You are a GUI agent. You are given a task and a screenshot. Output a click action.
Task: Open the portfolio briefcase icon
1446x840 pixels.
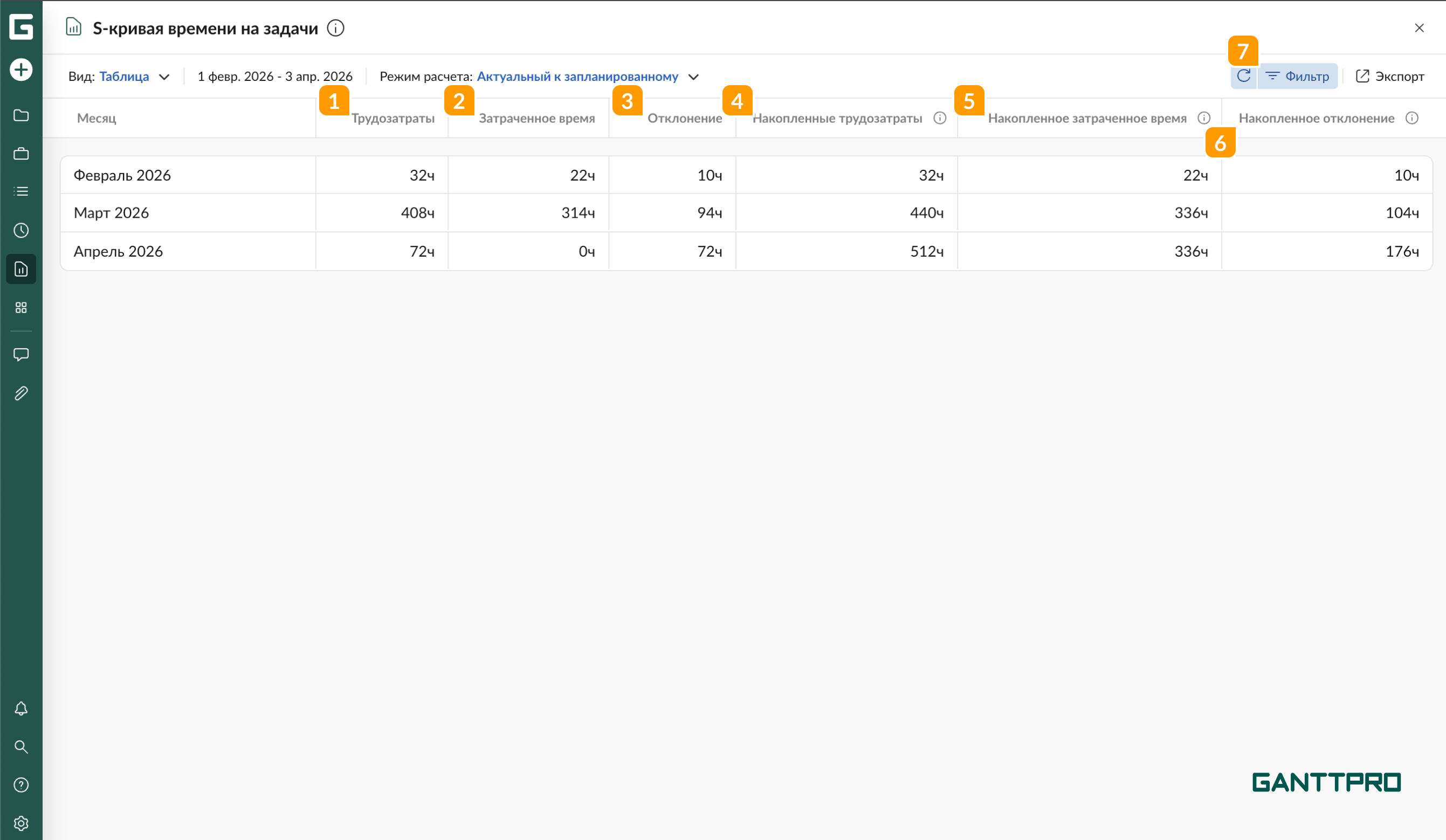(x=21, y=154)
